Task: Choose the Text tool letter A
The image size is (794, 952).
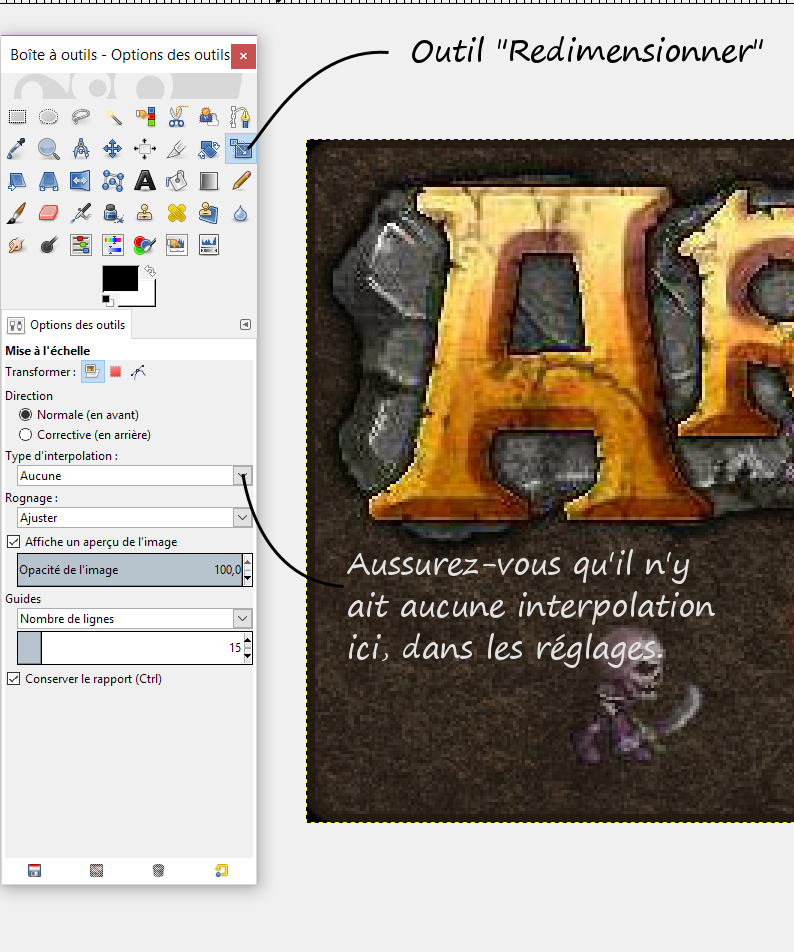Action: 145,181
